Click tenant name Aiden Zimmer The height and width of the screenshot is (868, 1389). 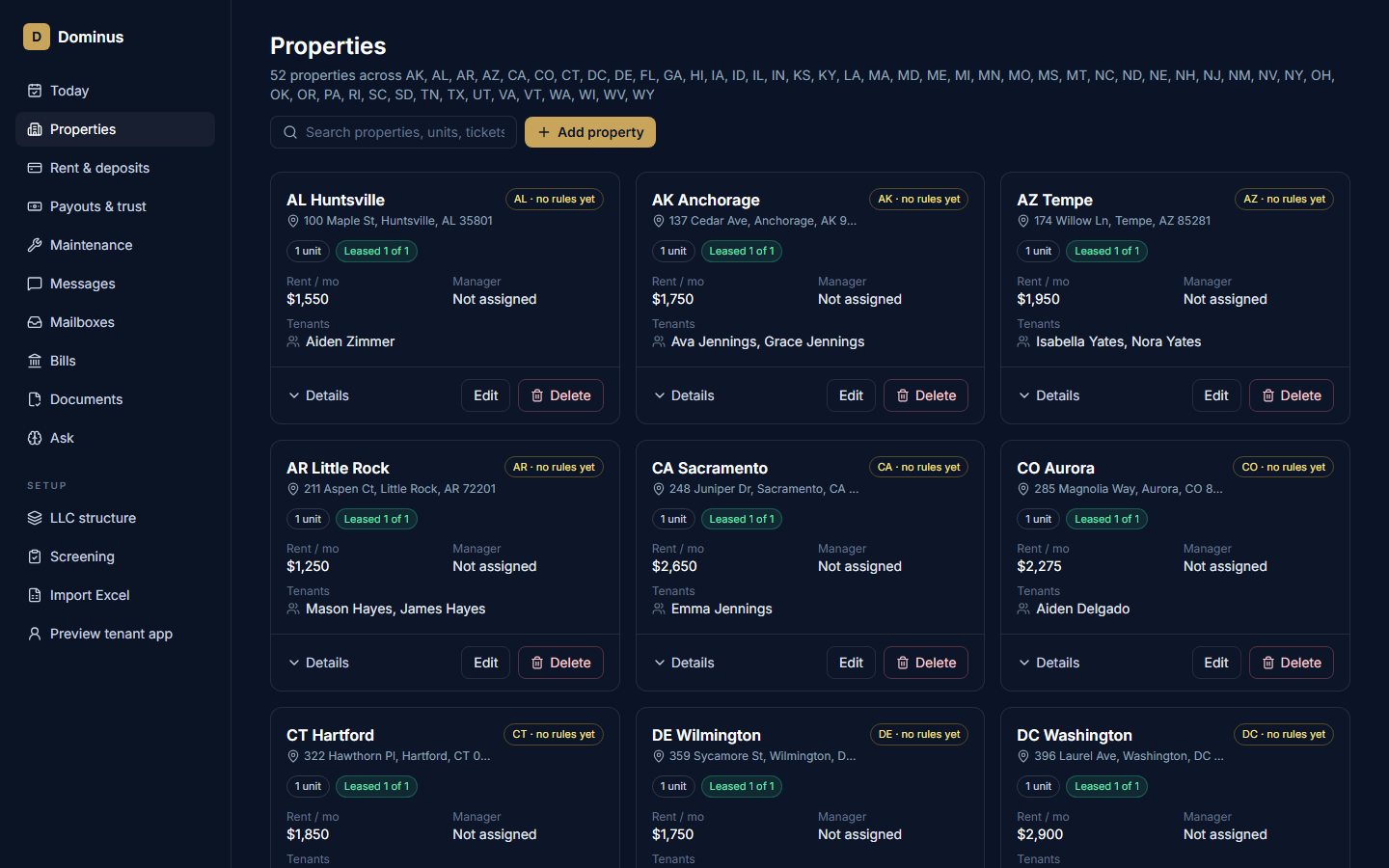click(350, 341)
